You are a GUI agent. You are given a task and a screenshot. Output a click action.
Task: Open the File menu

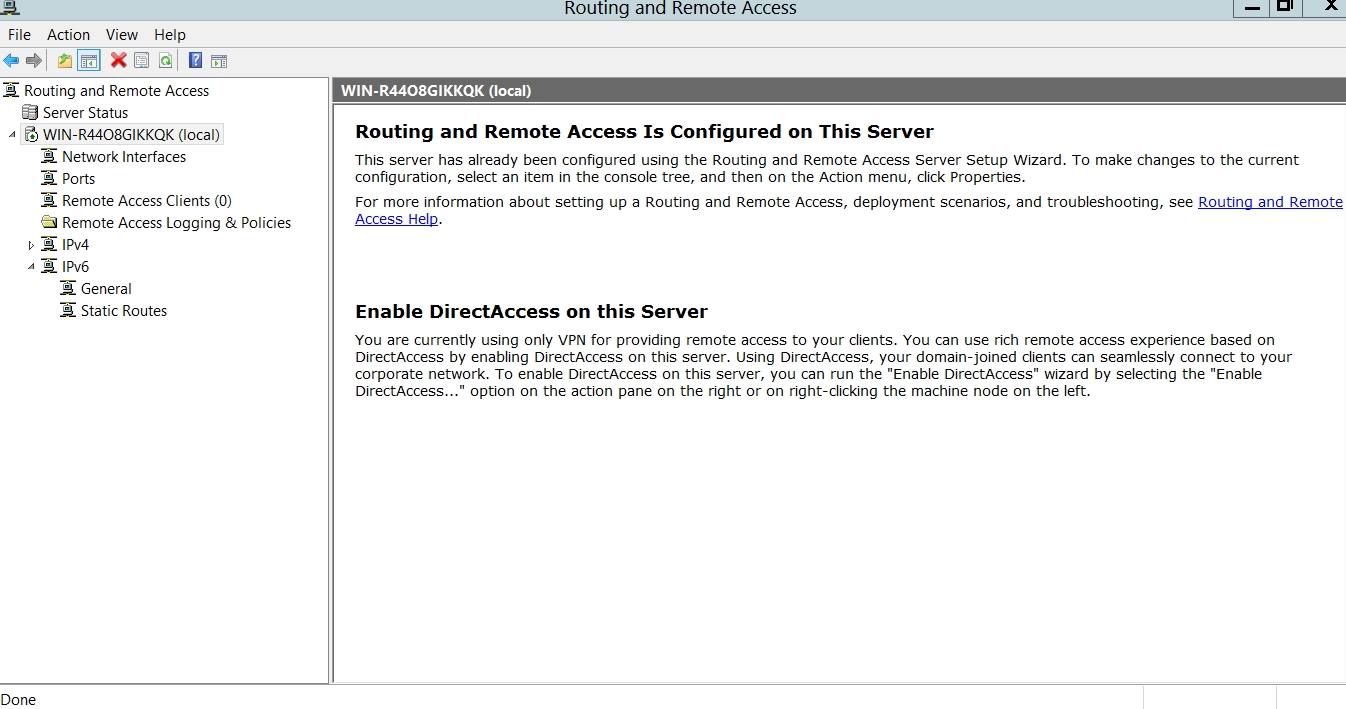coord(19,35)
